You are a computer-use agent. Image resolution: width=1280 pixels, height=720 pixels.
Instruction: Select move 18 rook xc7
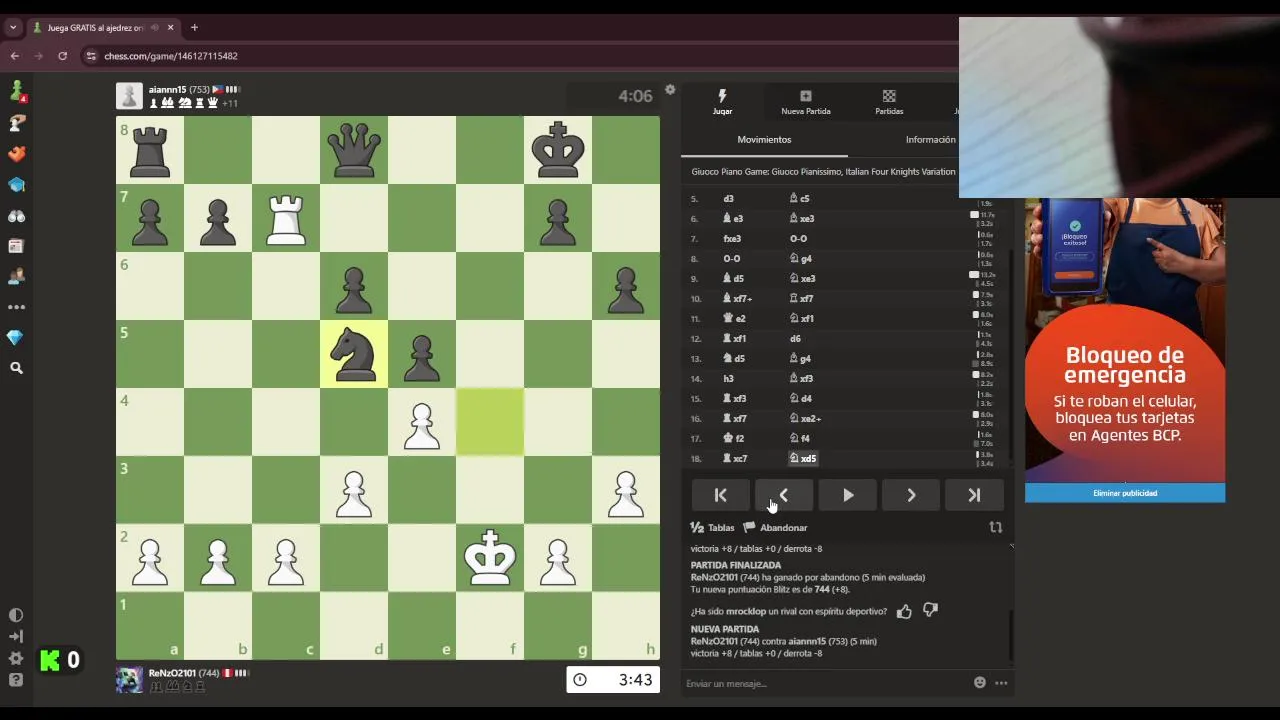735,459
